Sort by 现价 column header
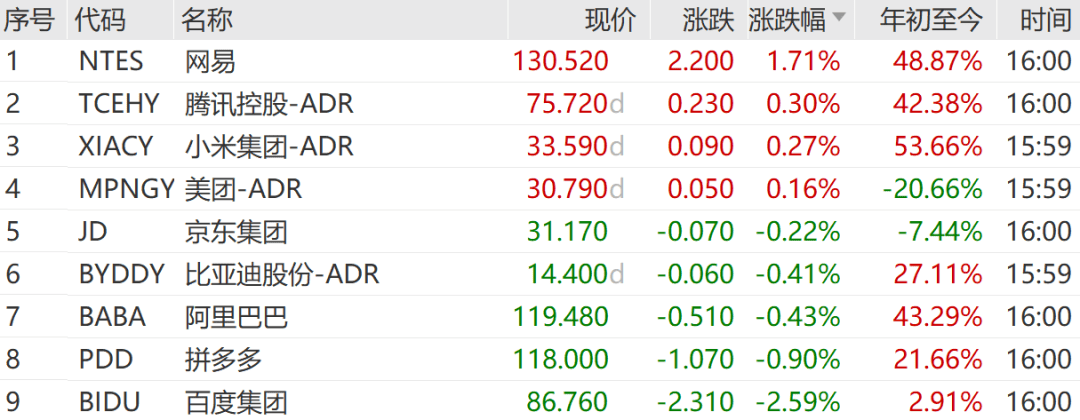Viewport: 1080px width, 420px height. click(x=610, y=20)
